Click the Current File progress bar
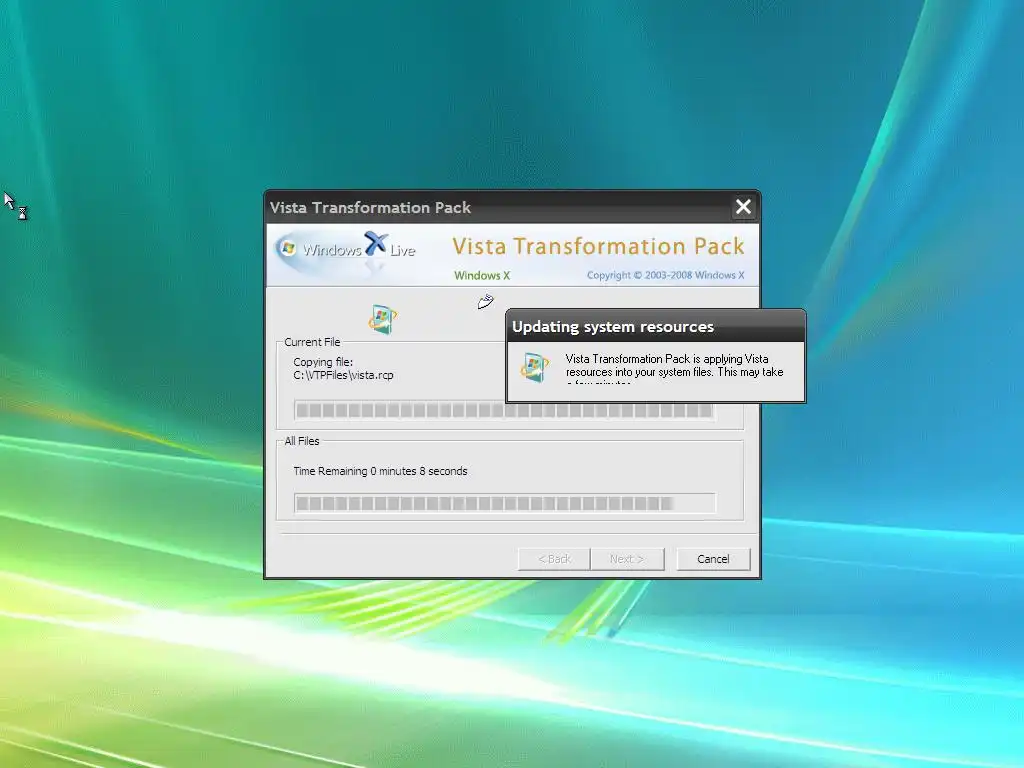 point(504,410)
